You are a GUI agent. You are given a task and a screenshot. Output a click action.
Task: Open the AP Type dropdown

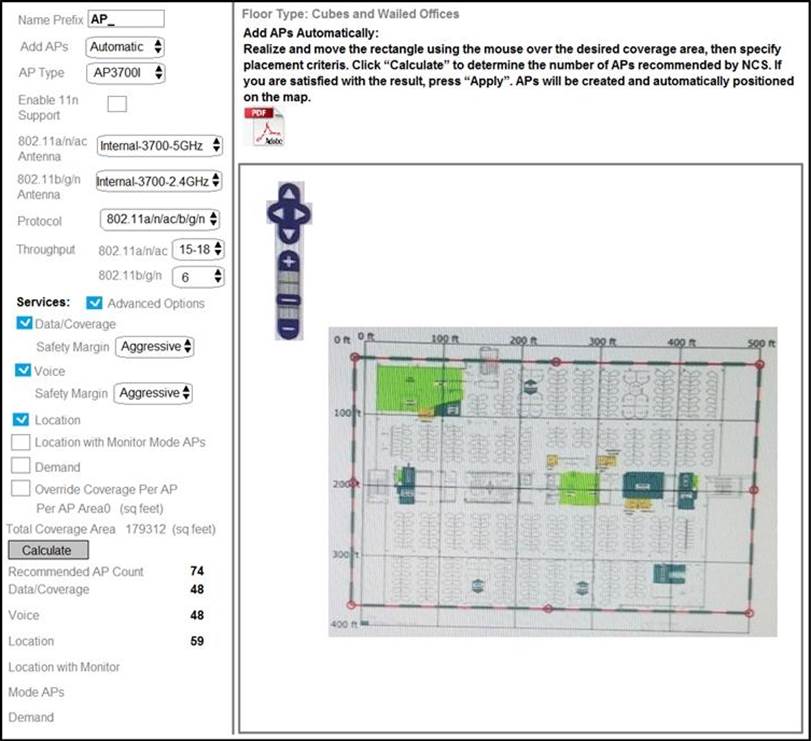click(x=125, y=73)
